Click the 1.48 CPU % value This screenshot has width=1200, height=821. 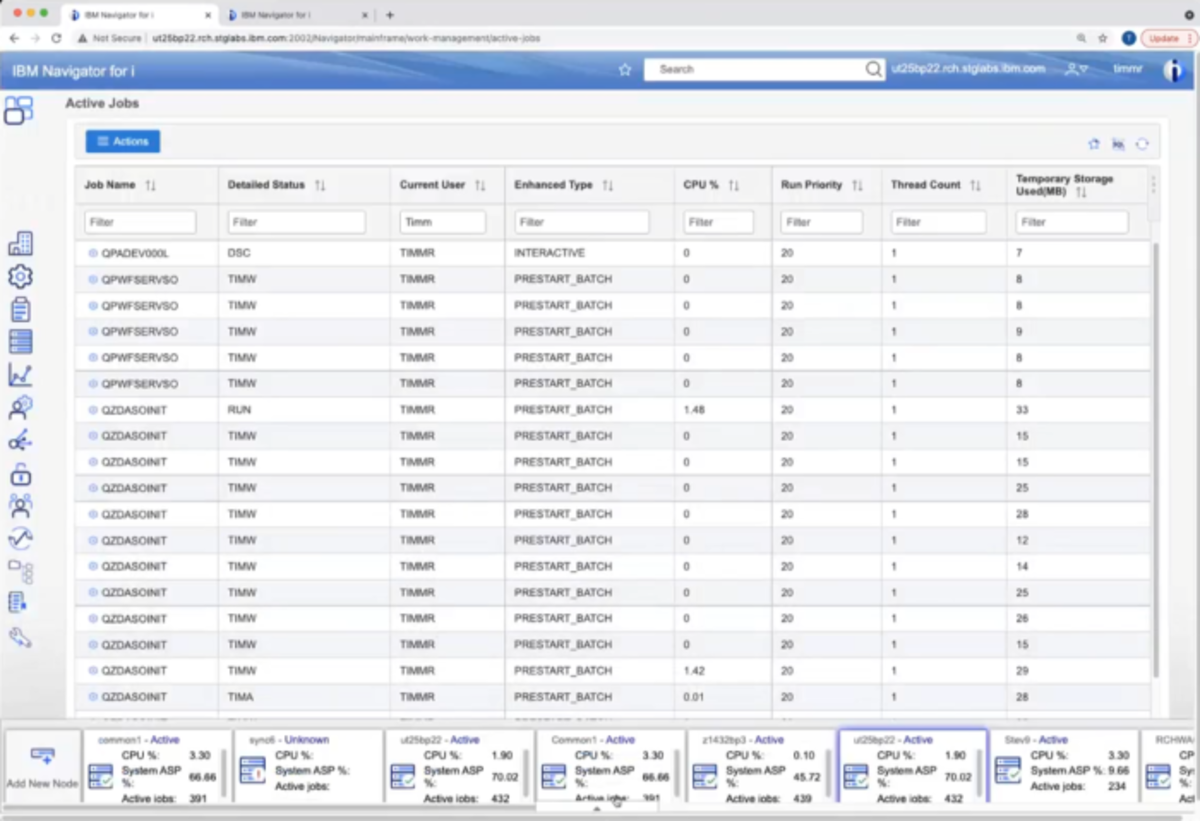(x=694, y=410)
